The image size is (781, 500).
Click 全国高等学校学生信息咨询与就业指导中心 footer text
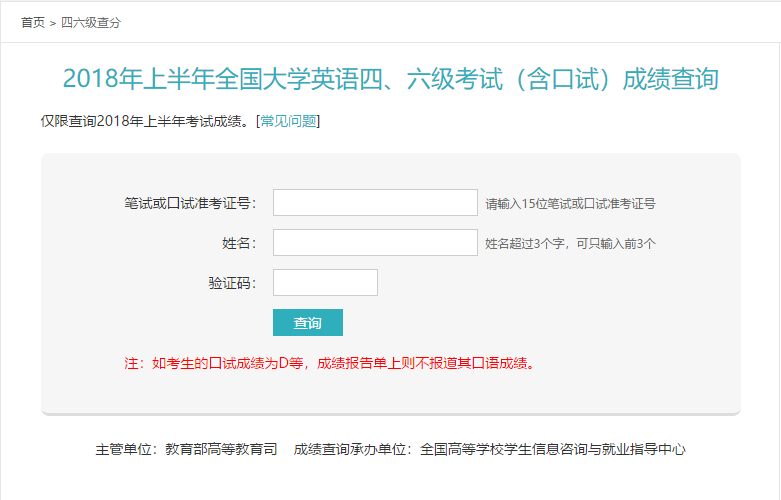[x=553, y=449]
